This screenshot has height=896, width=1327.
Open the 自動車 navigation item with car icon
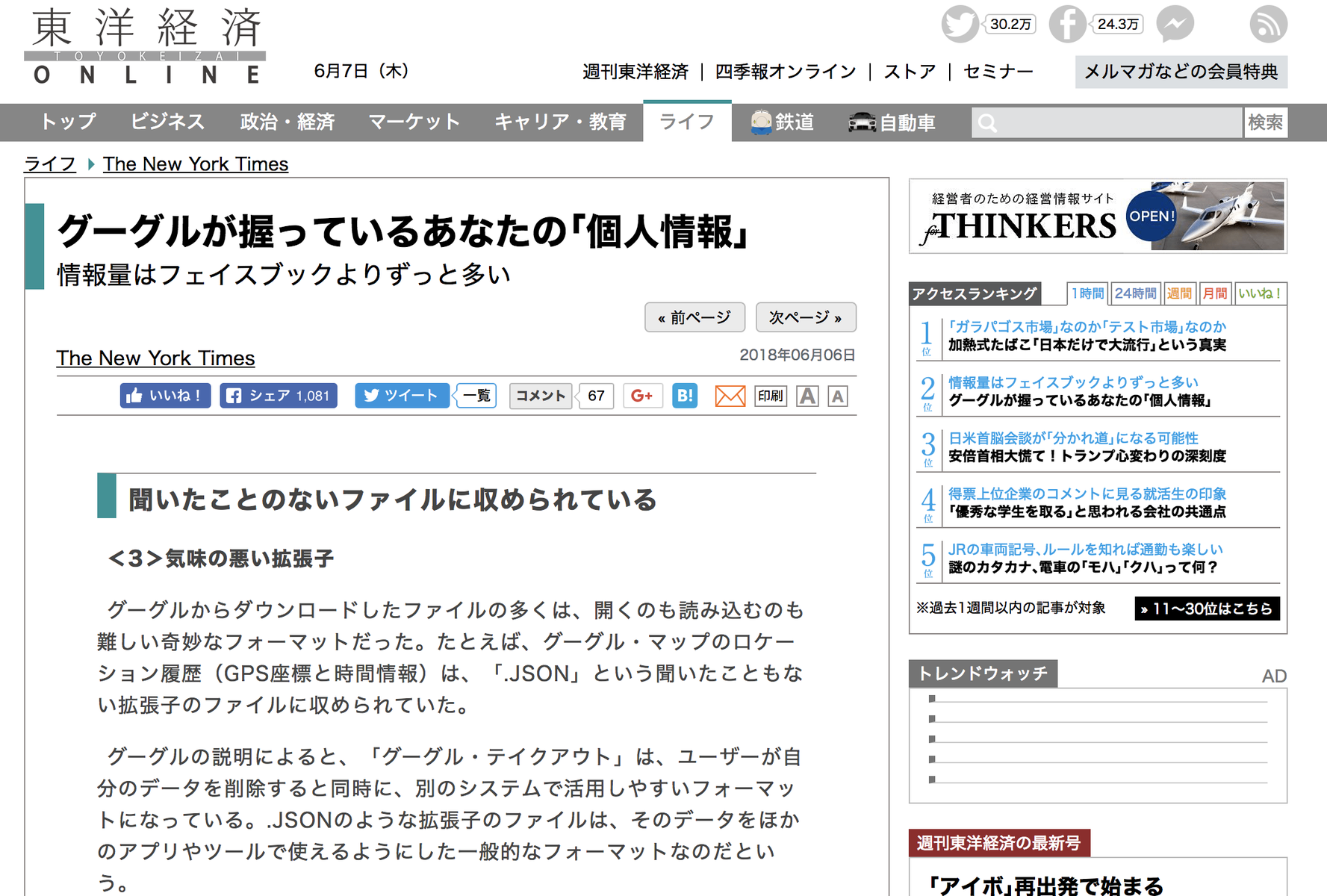click(x=892, y=122)
